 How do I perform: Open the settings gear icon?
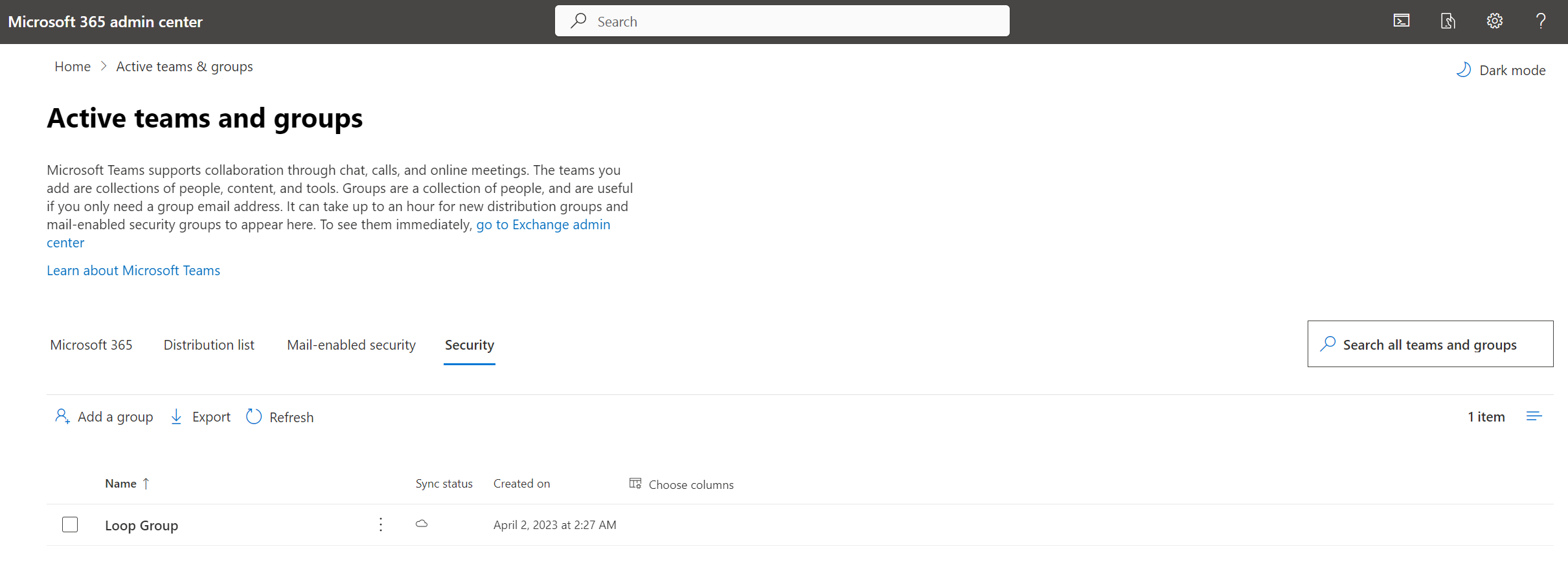pos(1495,21)
